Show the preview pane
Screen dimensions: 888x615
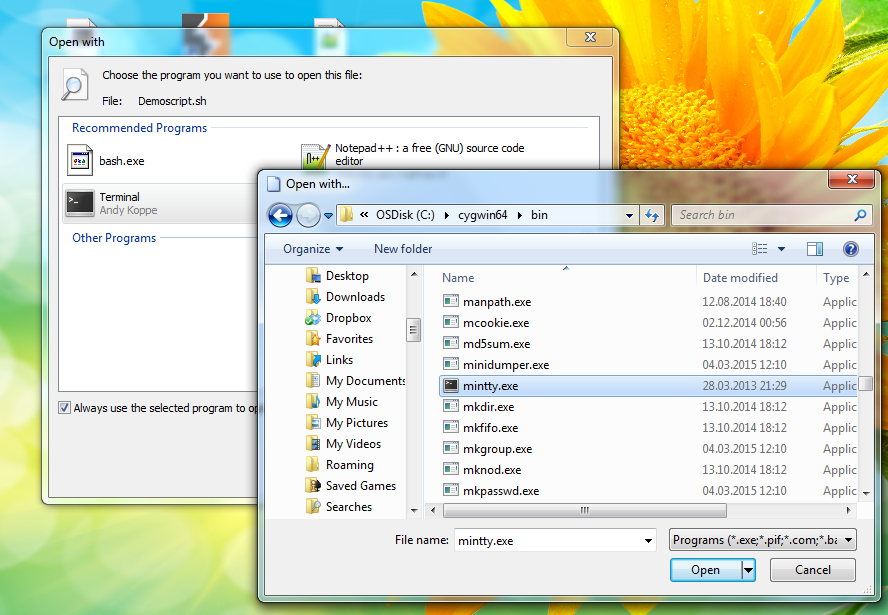[x=815, y=249]
